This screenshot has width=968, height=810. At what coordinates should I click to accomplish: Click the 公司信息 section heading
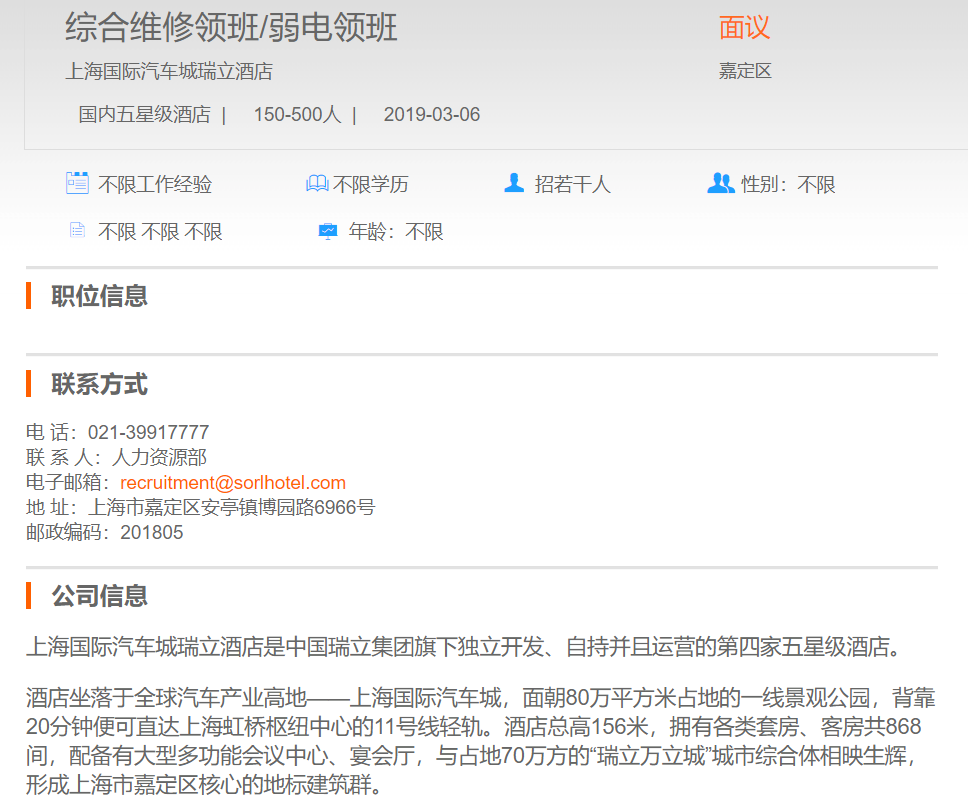(100, 596)
